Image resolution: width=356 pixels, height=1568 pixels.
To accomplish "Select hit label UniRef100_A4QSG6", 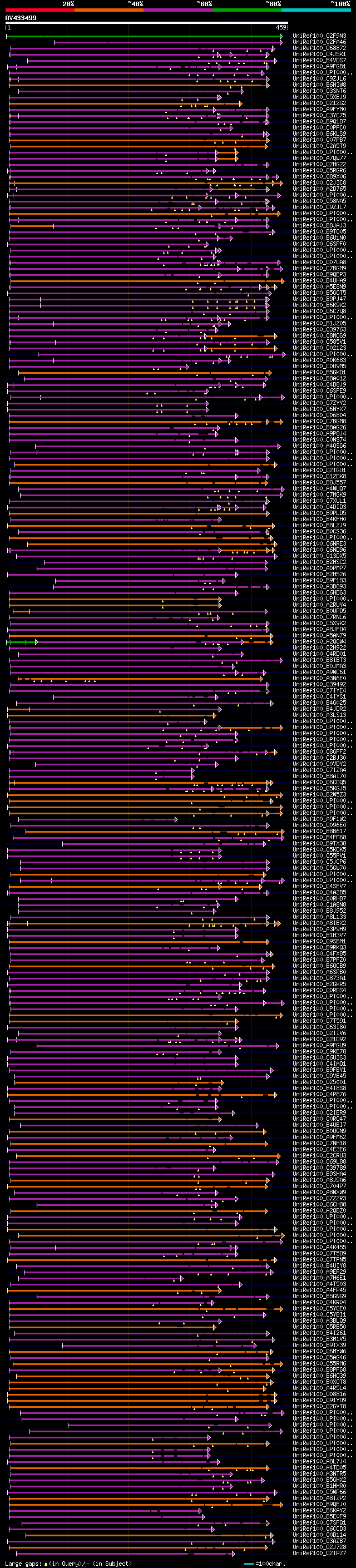I will tap(319, 446).
